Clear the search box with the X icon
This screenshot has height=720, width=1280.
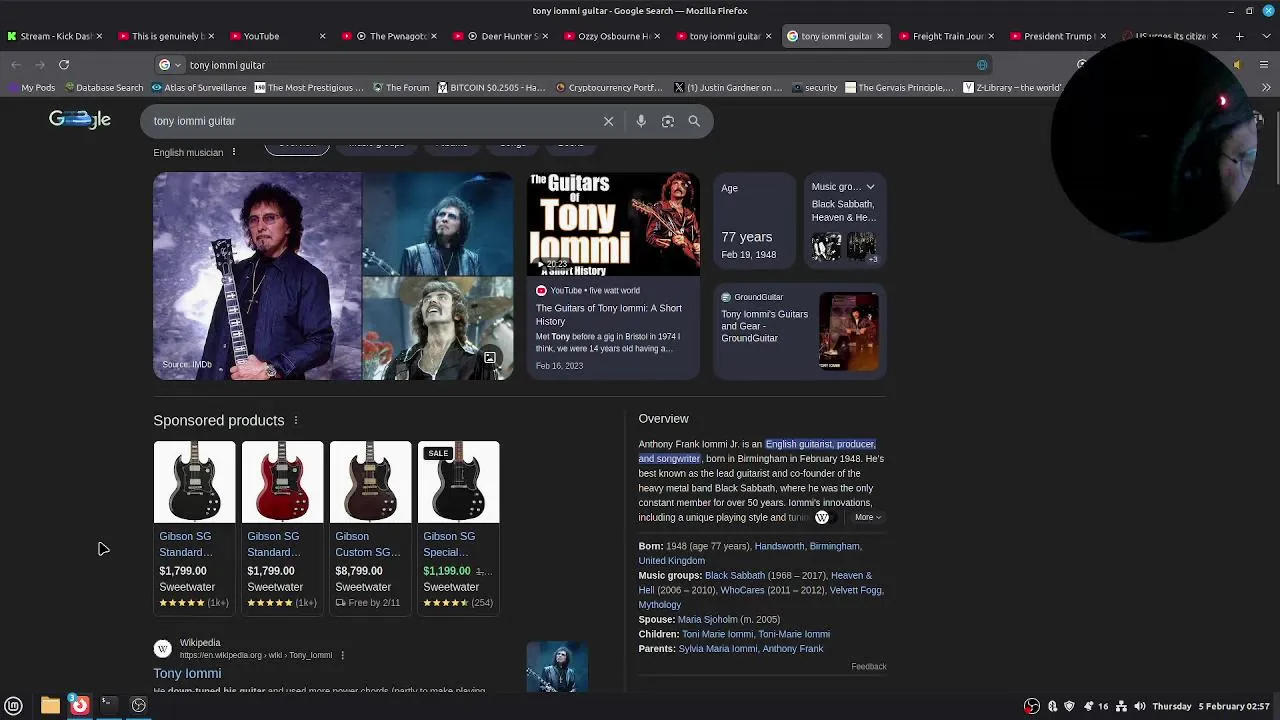point(608,121)
